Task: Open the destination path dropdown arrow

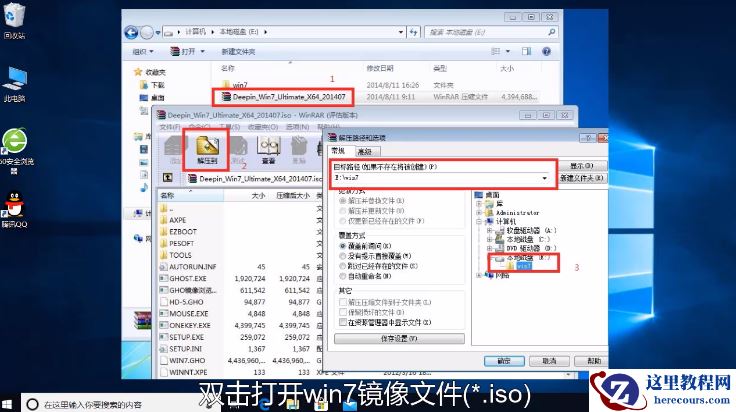Action: 544,178
